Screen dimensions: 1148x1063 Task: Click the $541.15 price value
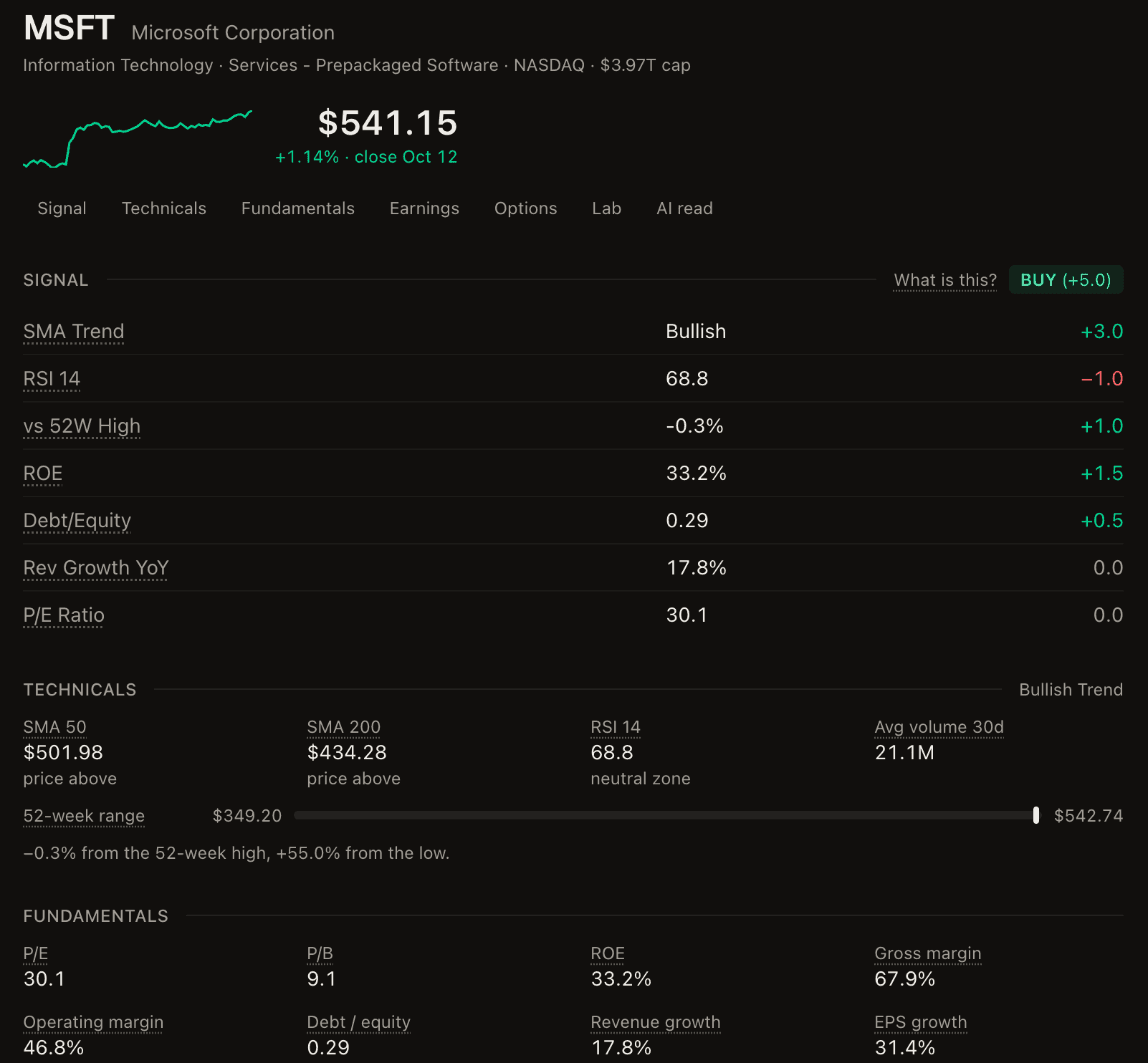pos(388,123)
